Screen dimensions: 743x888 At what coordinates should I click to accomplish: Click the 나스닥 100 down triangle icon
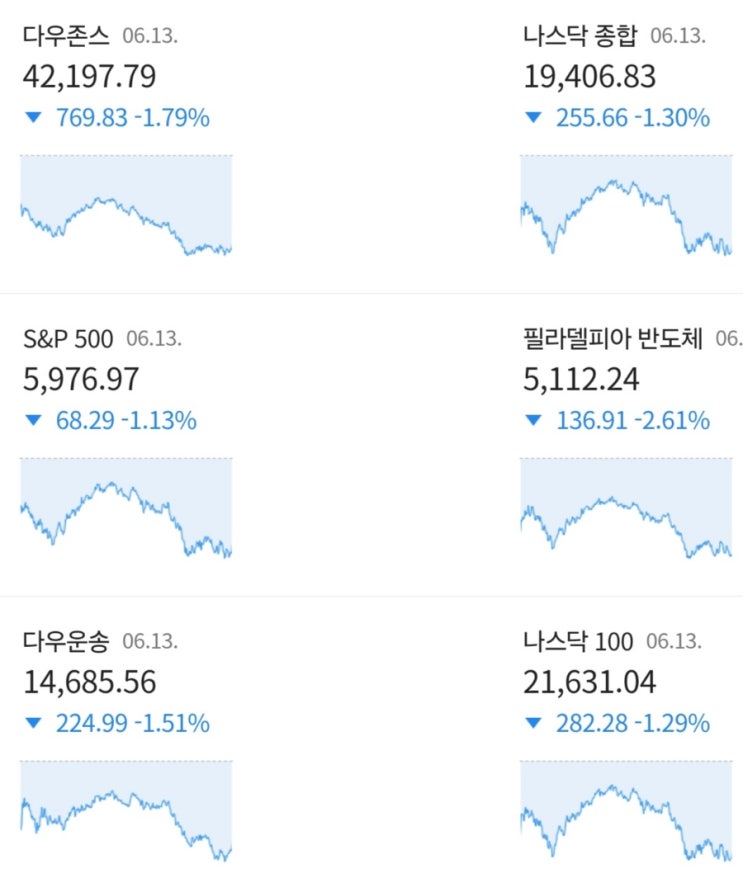click(533, 724)
